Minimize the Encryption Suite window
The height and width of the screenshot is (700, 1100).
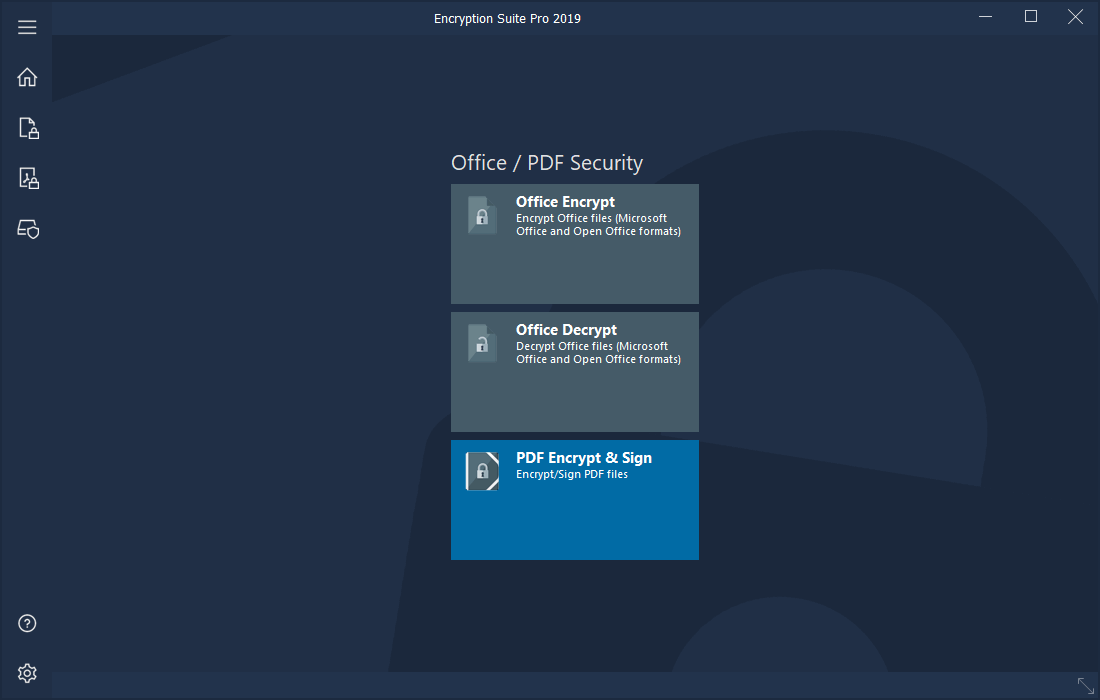[x=985, y=17]
